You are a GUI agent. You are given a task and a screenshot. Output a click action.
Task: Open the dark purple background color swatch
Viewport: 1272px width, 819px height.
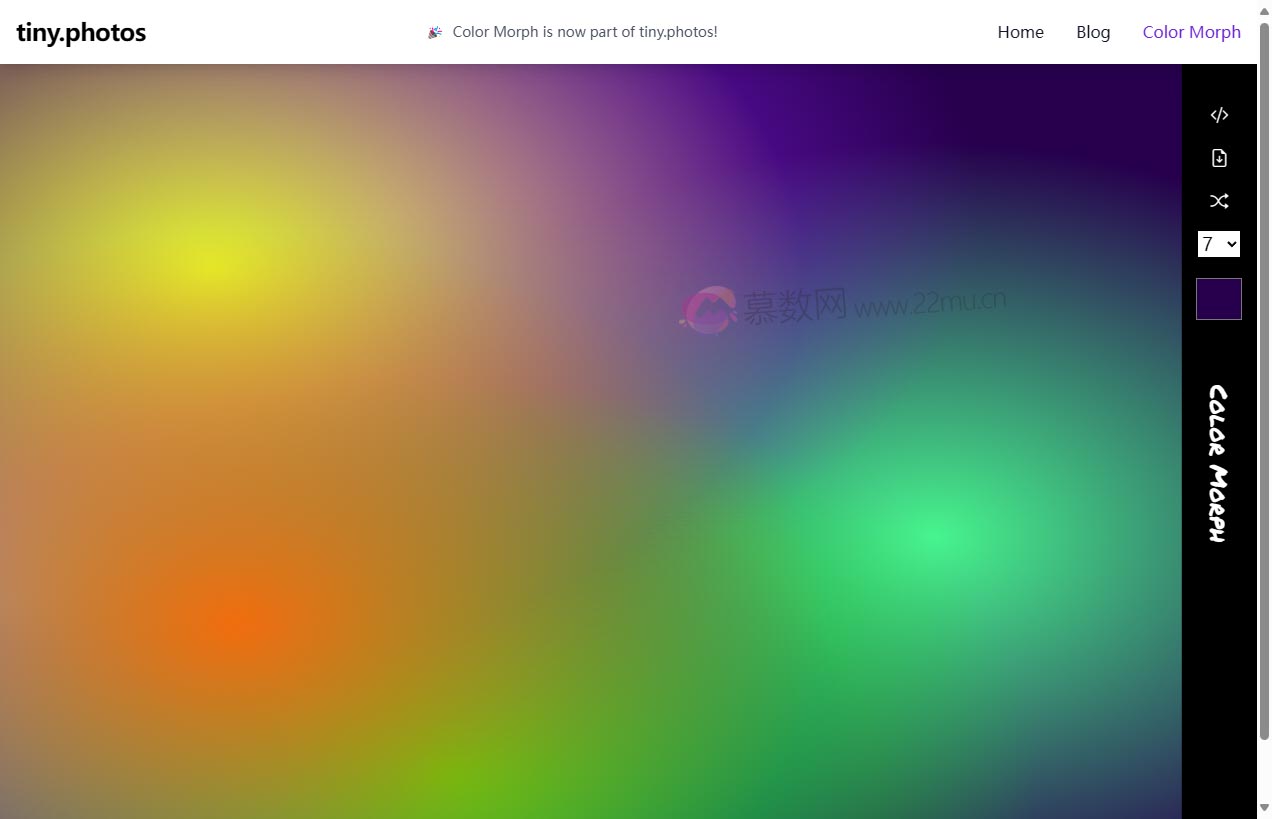1219,299
